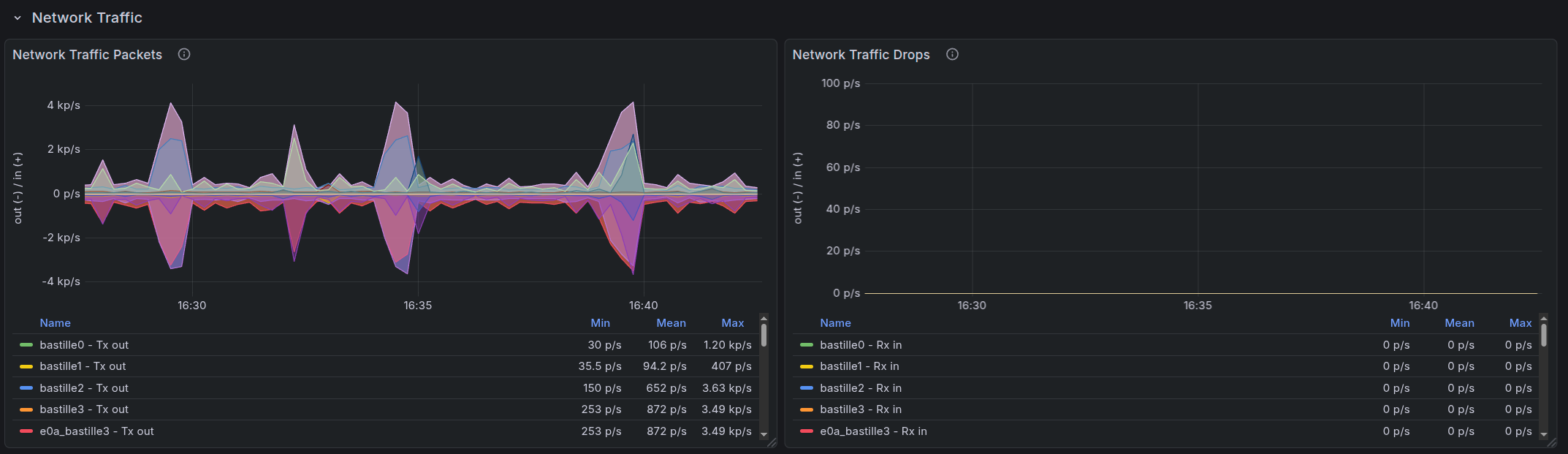
Task: Click Drops legend scrollbar up arrow
Action: tap(1544, 318)
